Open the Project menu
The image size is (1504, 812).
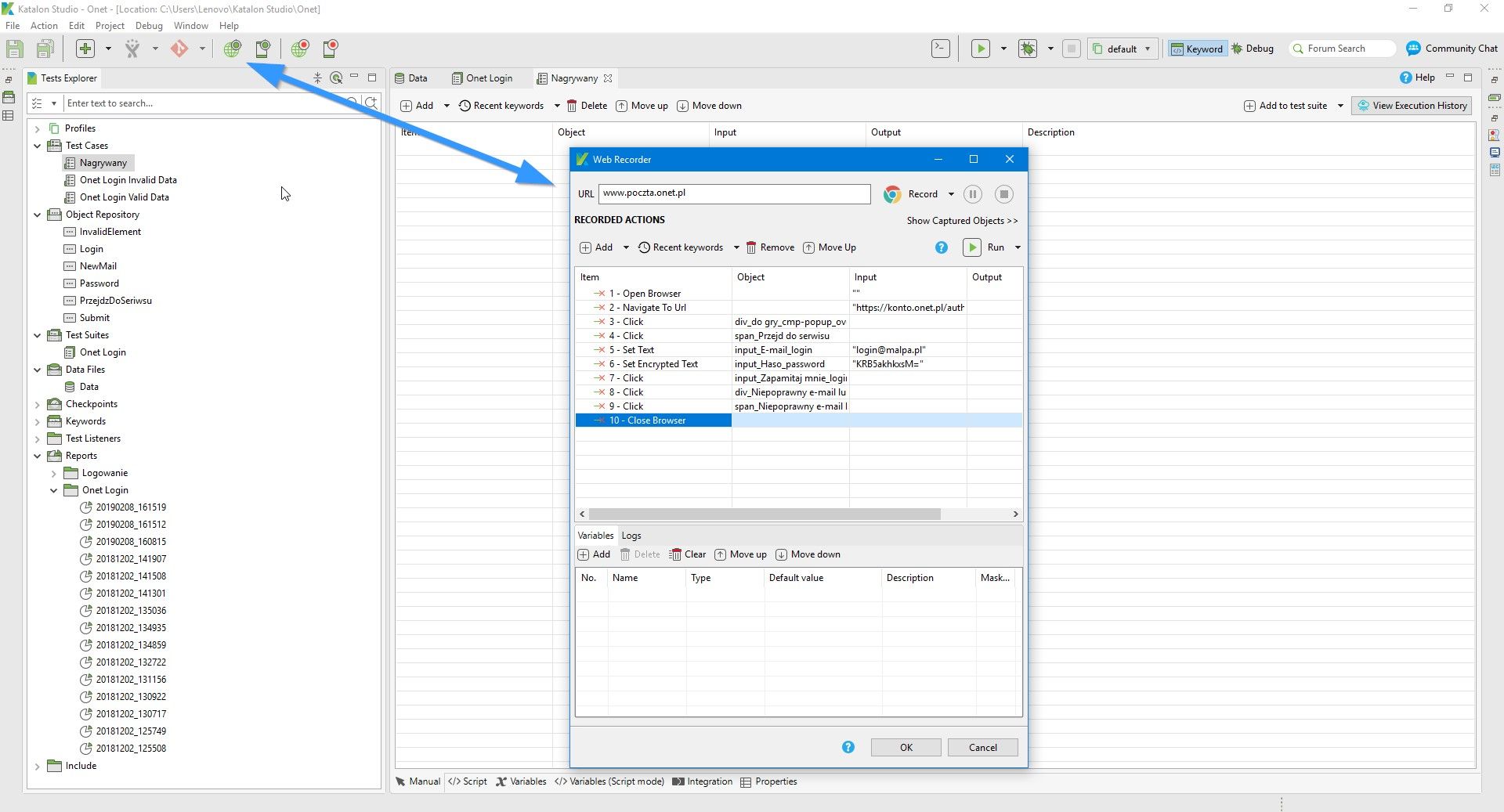[x=110, y=26]
